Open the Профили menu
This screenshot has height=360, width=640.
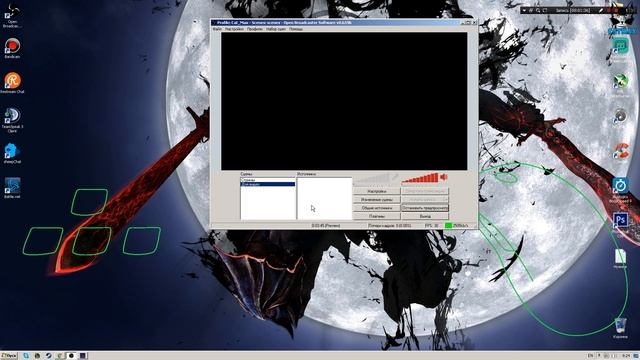coord(255,29)
